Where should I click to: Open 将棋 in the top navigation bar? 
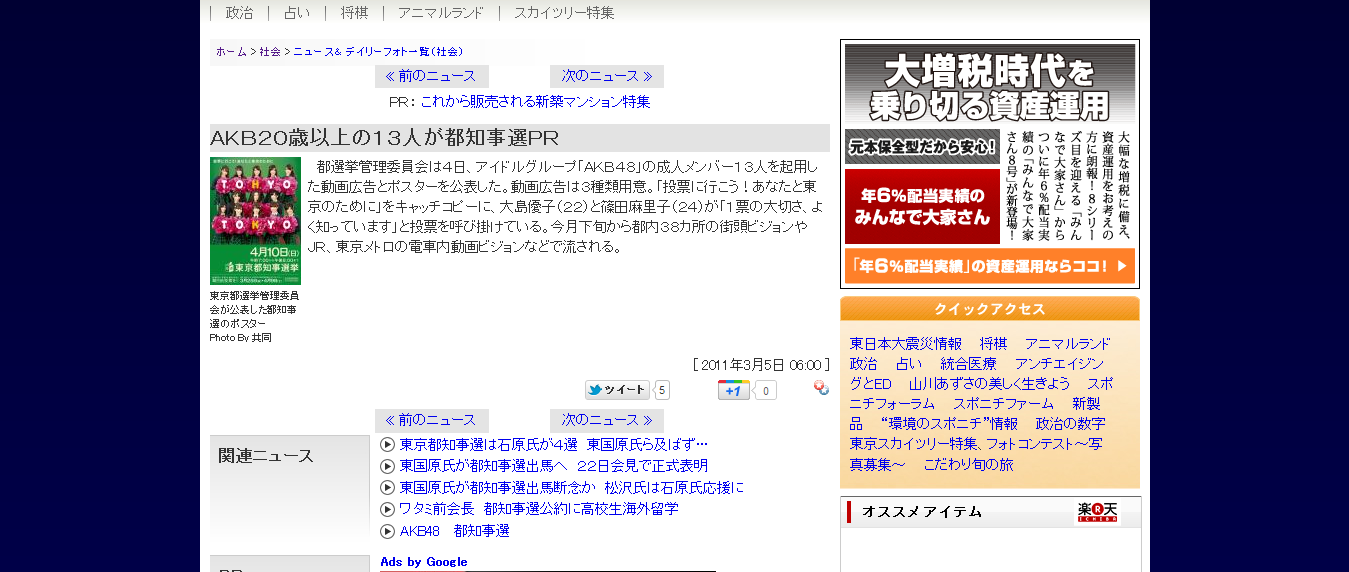click(x=354, y=13)
